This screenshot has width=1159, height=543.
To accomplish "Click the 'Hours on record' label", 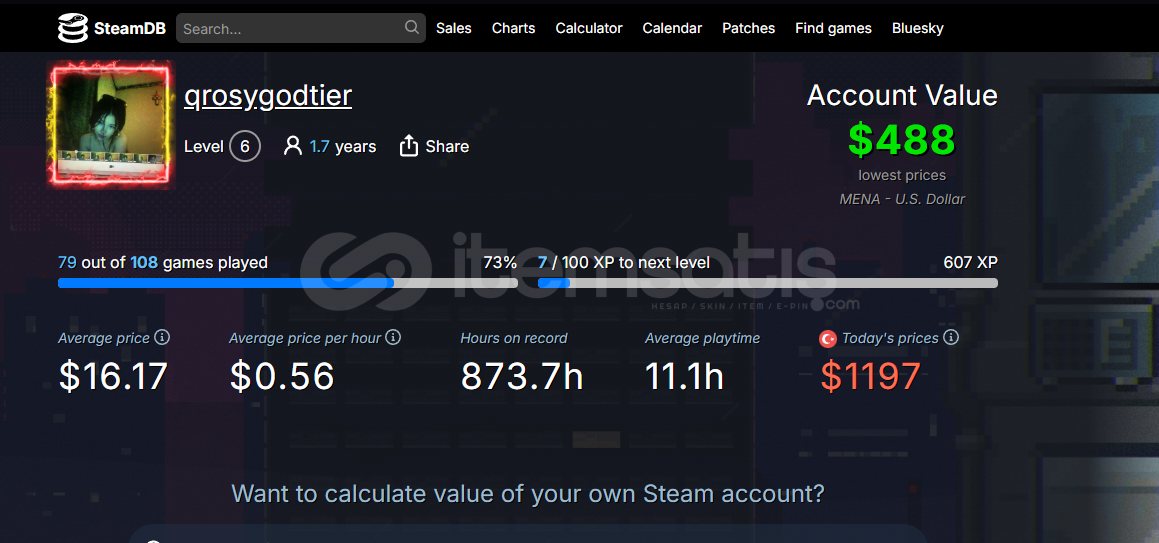I will click(x=514, y=338).
